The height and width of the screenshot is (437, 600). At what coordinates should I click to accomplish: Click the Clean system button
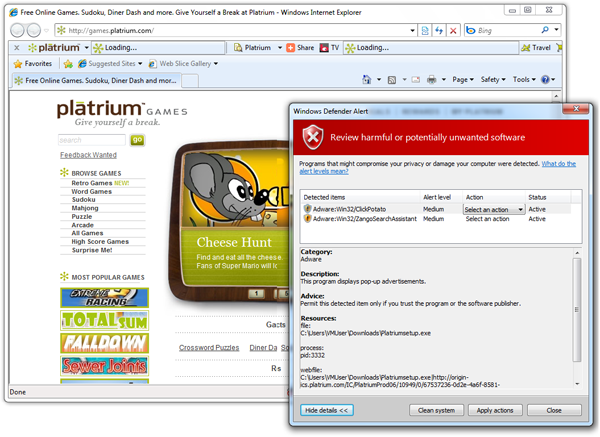pos(436,410)
